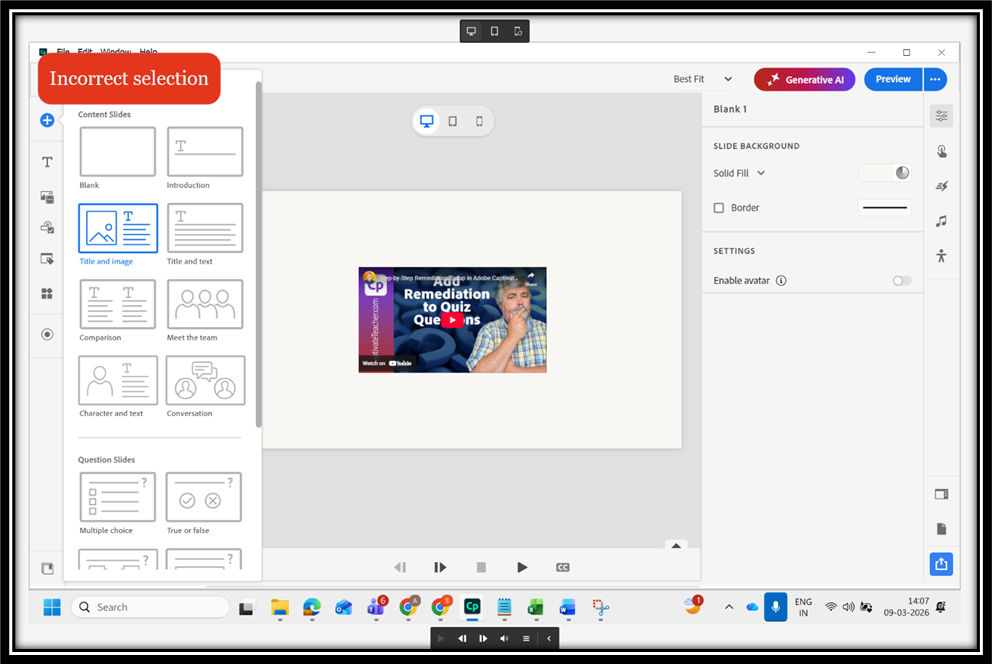Click the blue Share/export icon
The width and height of the screenshot is (992, 664).
tap(941, 564)
